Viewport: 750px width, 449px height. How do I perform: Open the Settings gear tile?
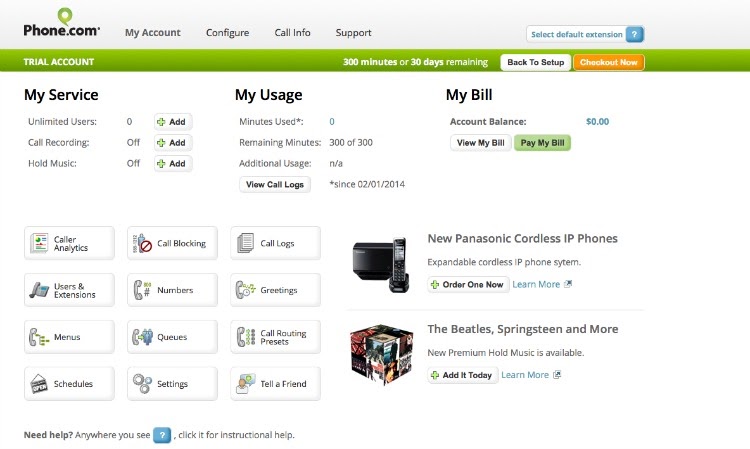172,384
